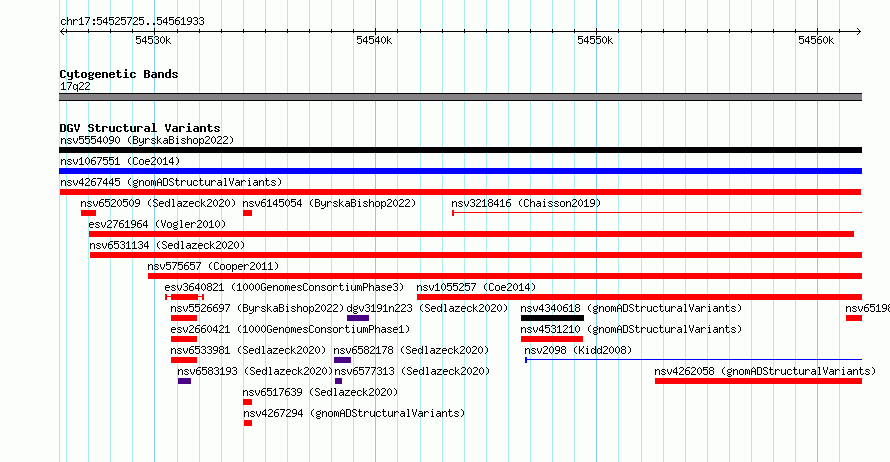The height and width of the screenshot is (462, 890).
Task: Select the nsv6533981 red glyph
Action: click(184, 360)
